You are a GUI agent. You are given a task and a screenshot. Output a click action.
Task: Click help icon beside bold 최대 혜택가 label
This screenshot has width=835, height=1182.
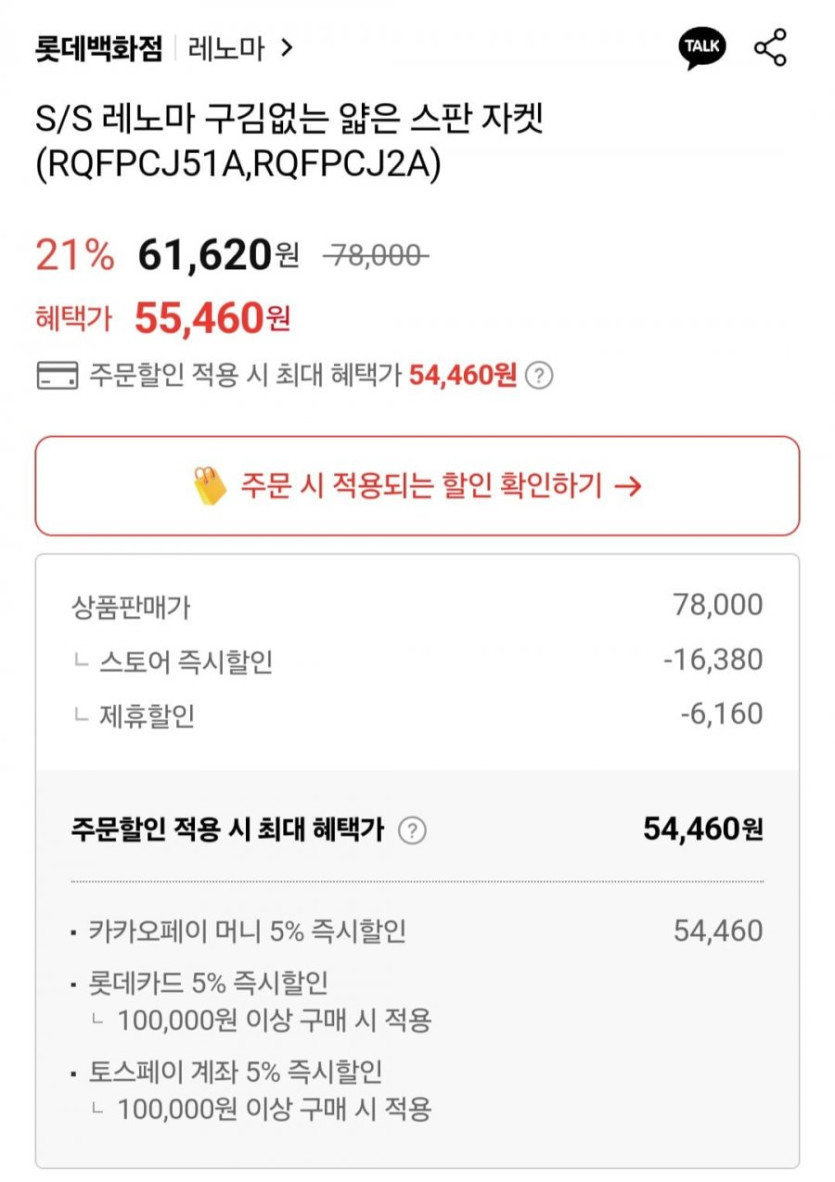412,830
